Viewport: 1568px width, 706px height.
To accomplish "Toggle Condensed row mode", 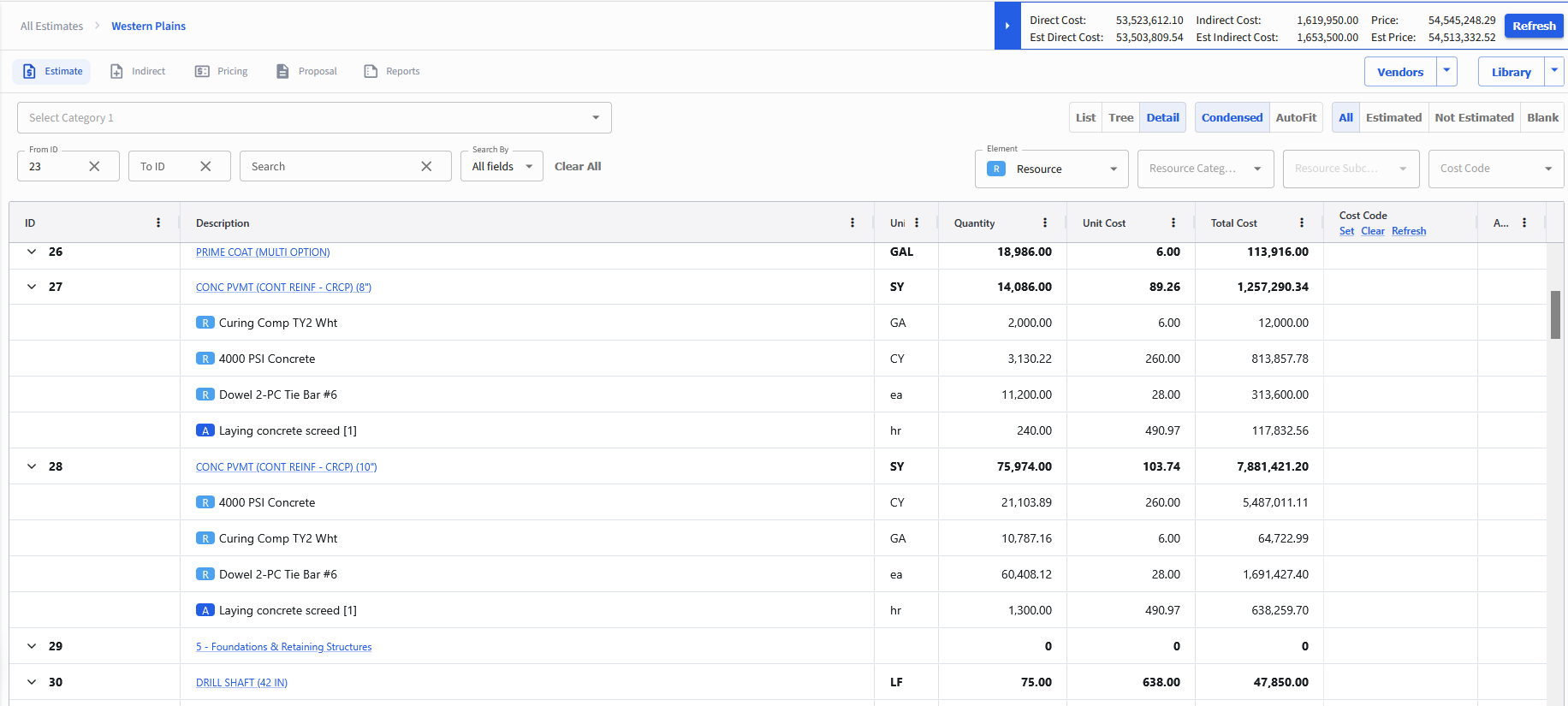I will (x=1232, y=118).
